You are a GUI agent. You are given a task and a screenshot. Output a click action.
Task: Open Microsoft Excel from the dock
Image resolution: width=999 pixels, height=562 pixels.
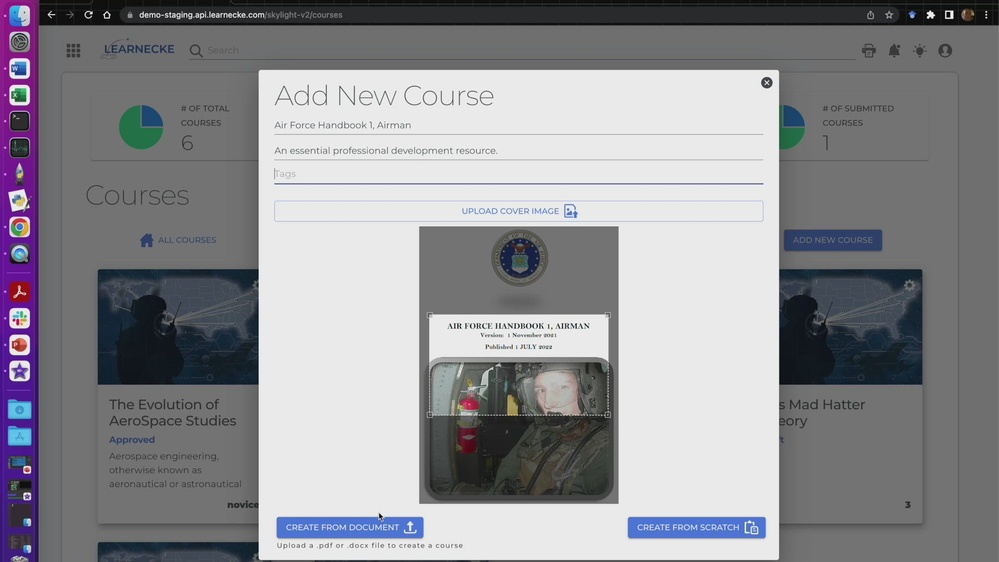(x=20, y=95)
